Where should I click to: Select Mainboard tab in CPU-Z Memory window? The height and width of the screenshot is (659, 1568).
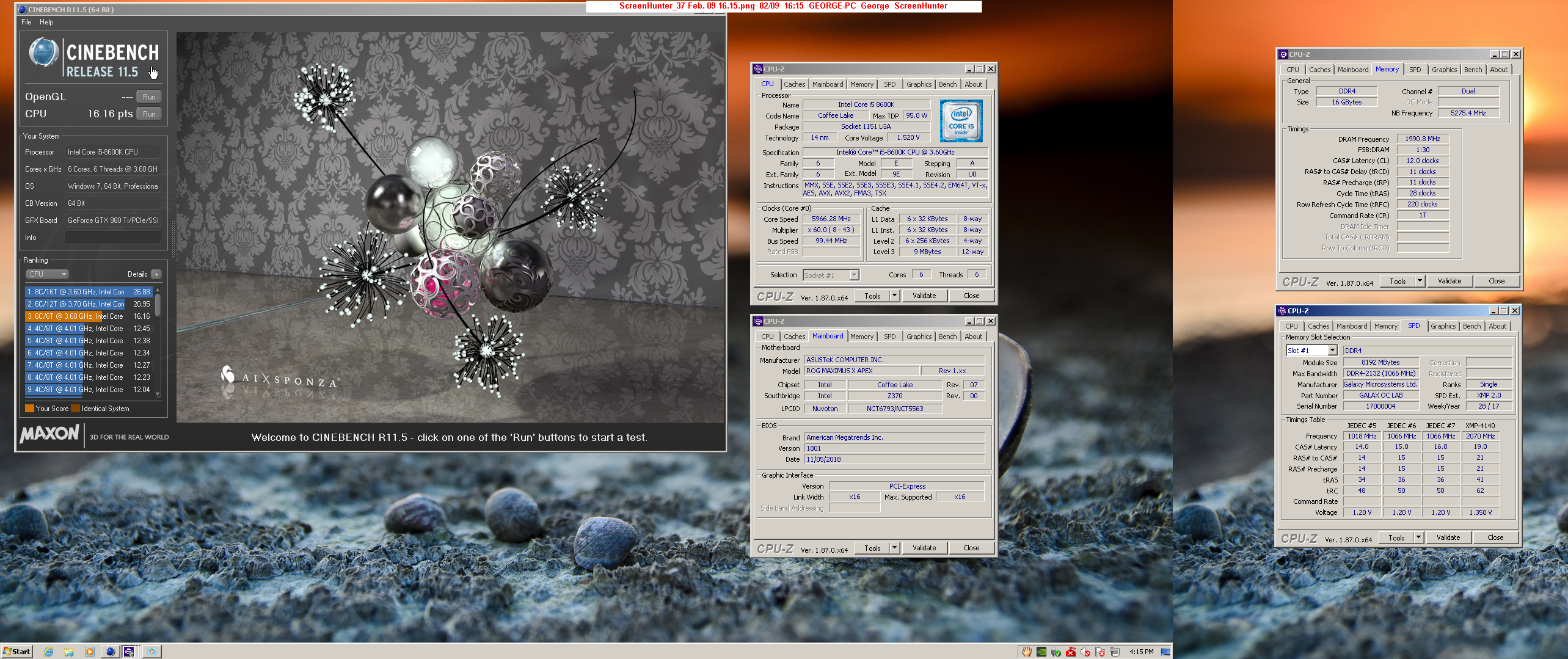[1353, 70]
